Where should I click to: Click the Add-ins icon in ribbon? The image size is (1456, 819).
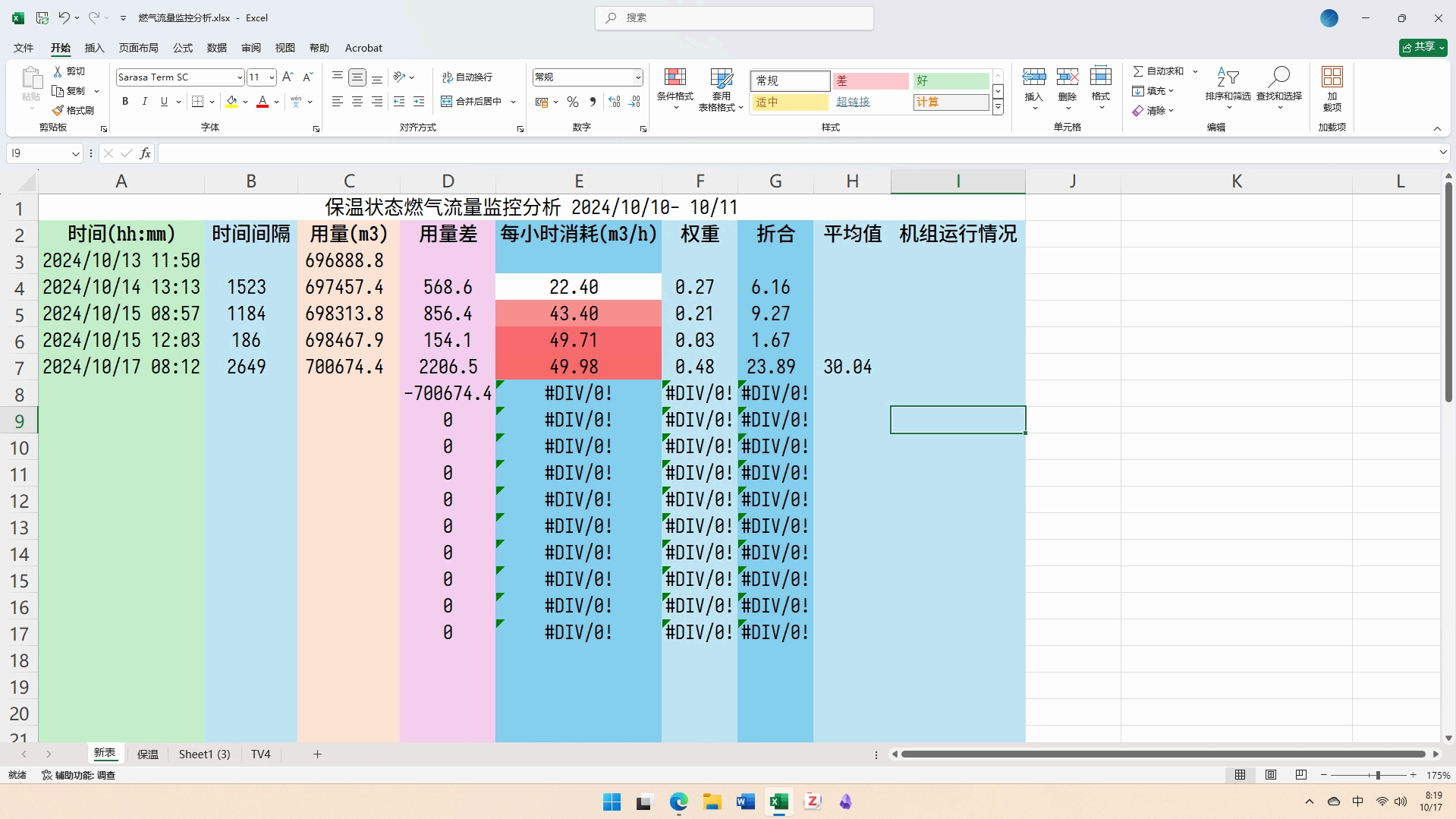(x=1332, y=78)
